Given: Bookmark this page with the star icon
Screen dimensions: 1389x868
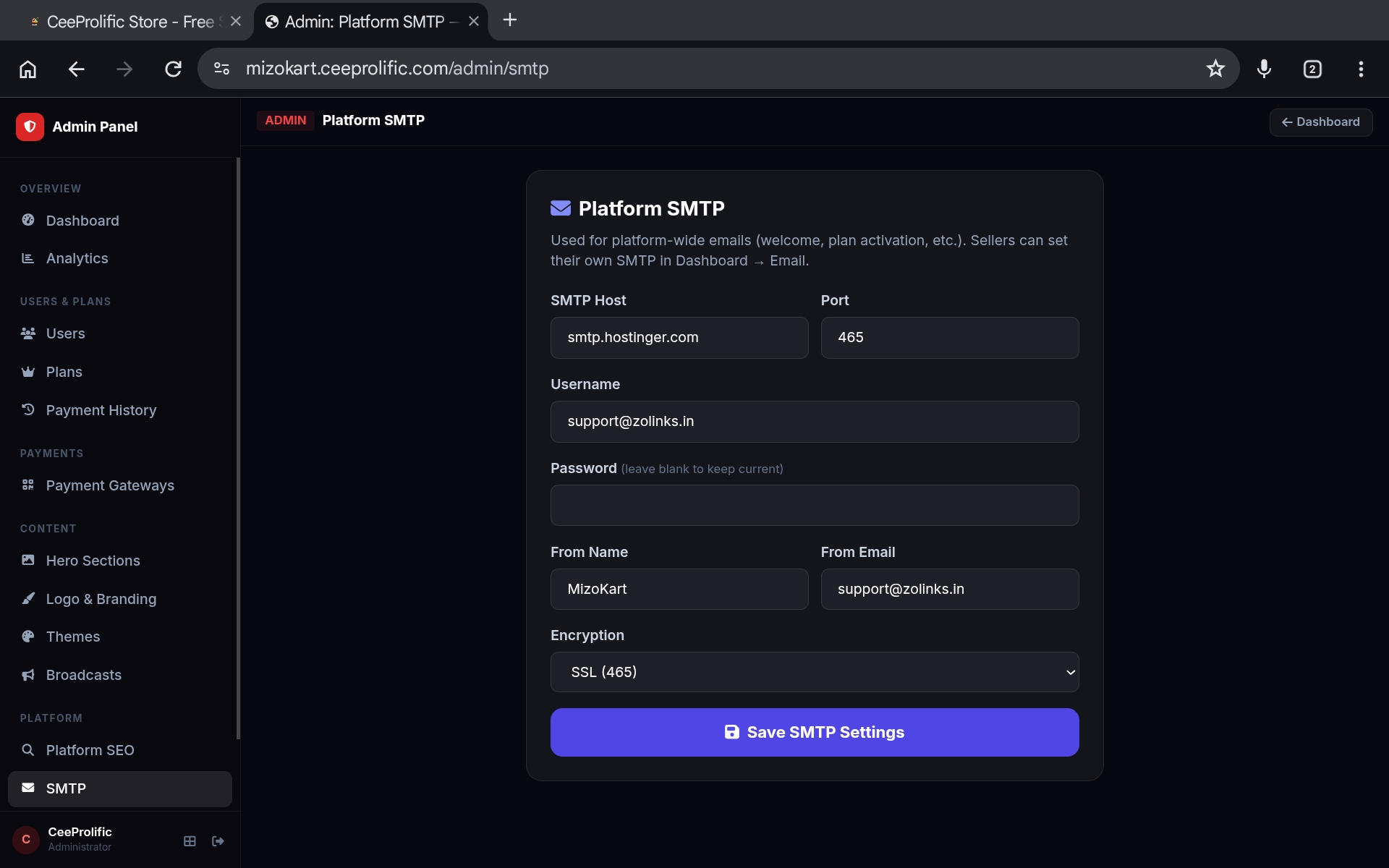Looking at the screenshot, I should [1215, 69].
